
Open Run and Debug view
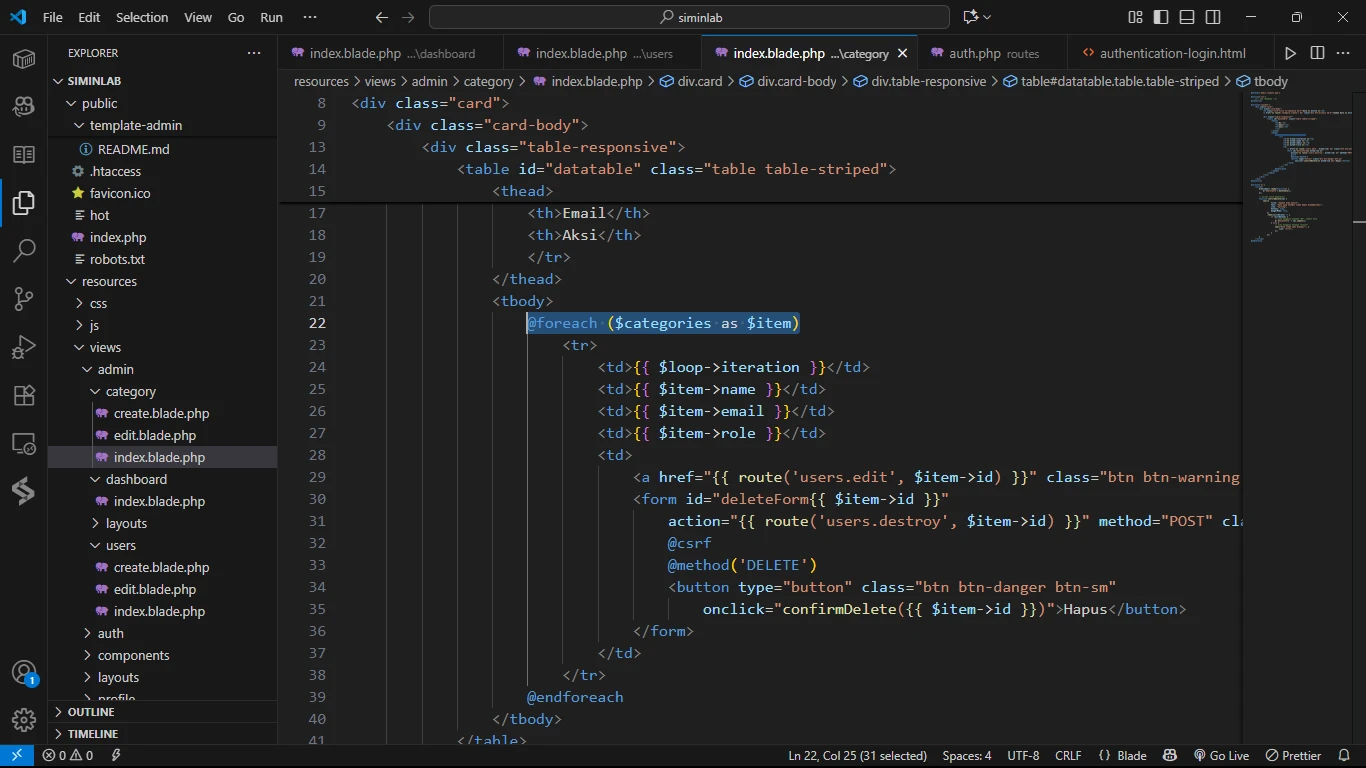point(24,347)
